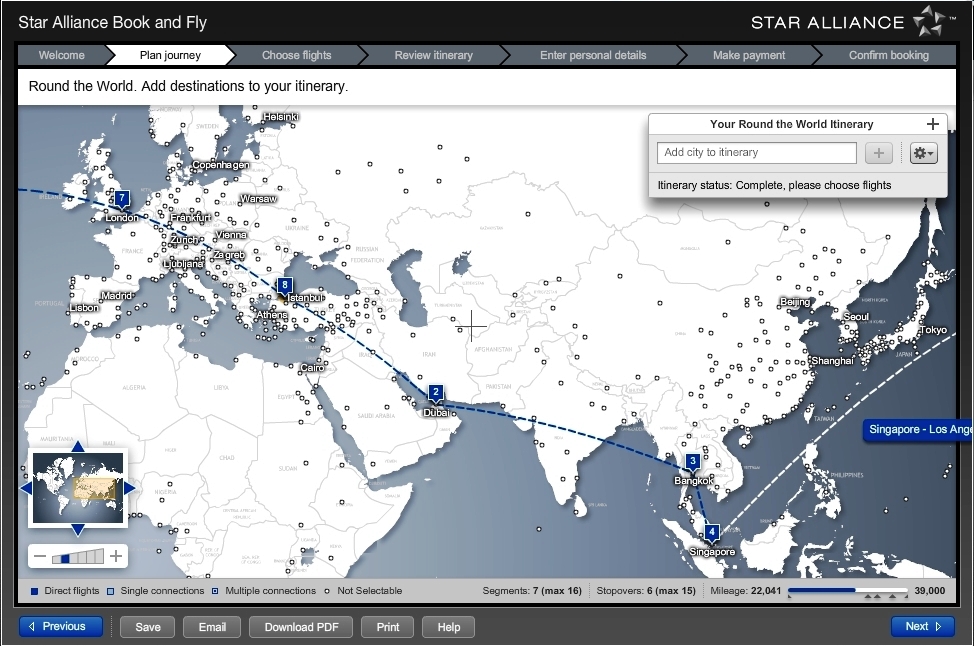Pan the mini-map up with the top arrow
974x646 pixels.
tap(78, 446)
